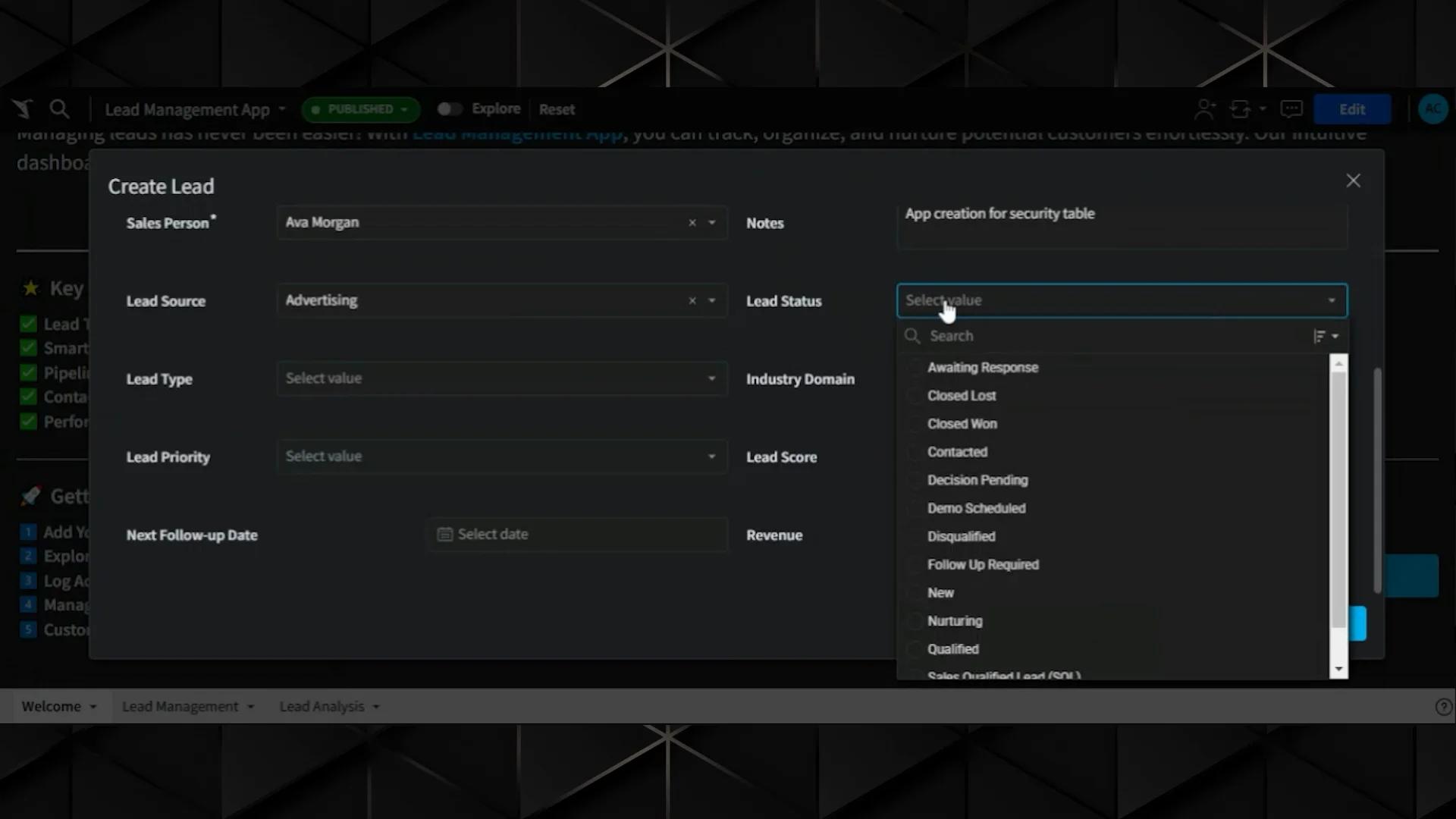Click the app logo icon in the header
The height and width of the screenshot is (819, 1456).
click(23, 109)
